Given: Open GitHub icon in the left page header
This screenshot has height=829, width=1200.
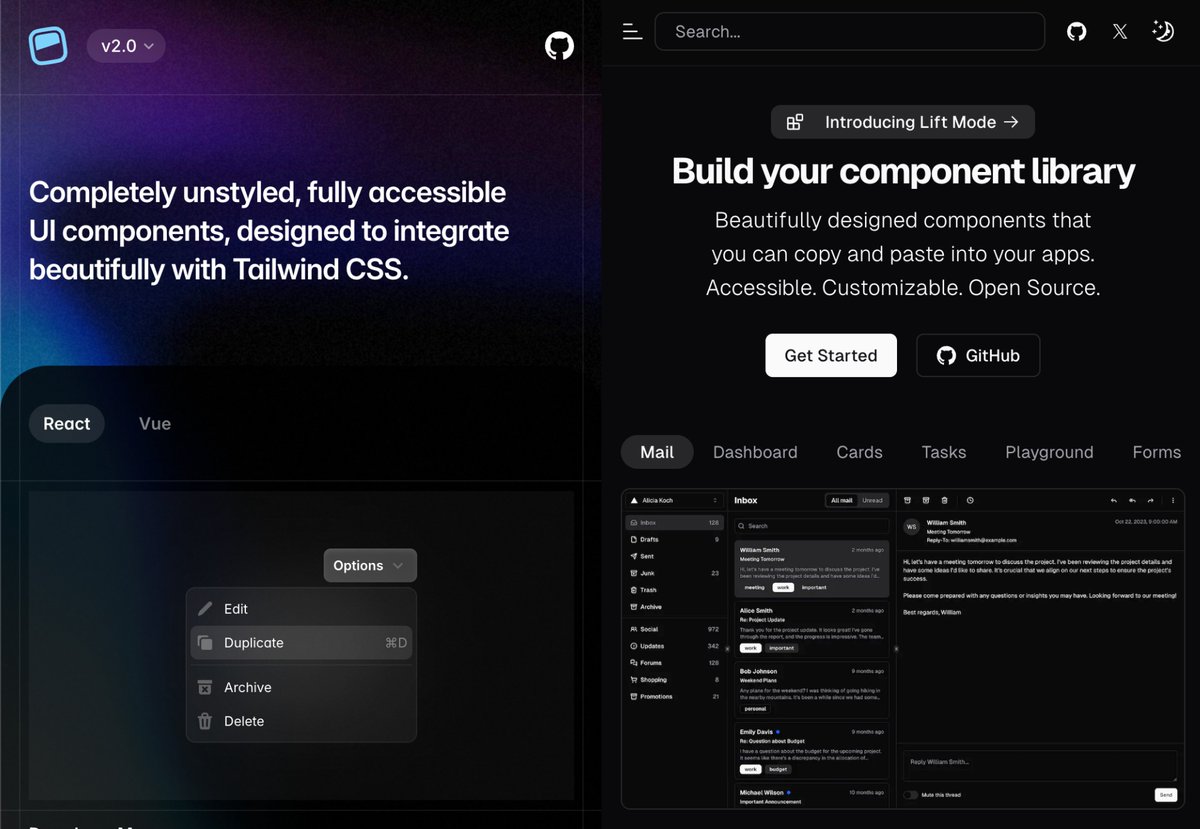Looking at the screenshot, I should tap(559, 45).
